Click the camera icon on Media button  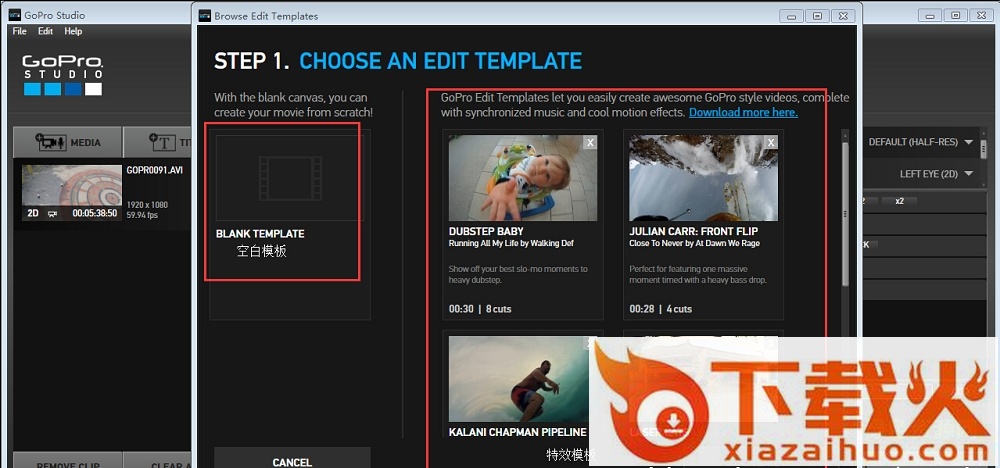[x=50, y=143]
